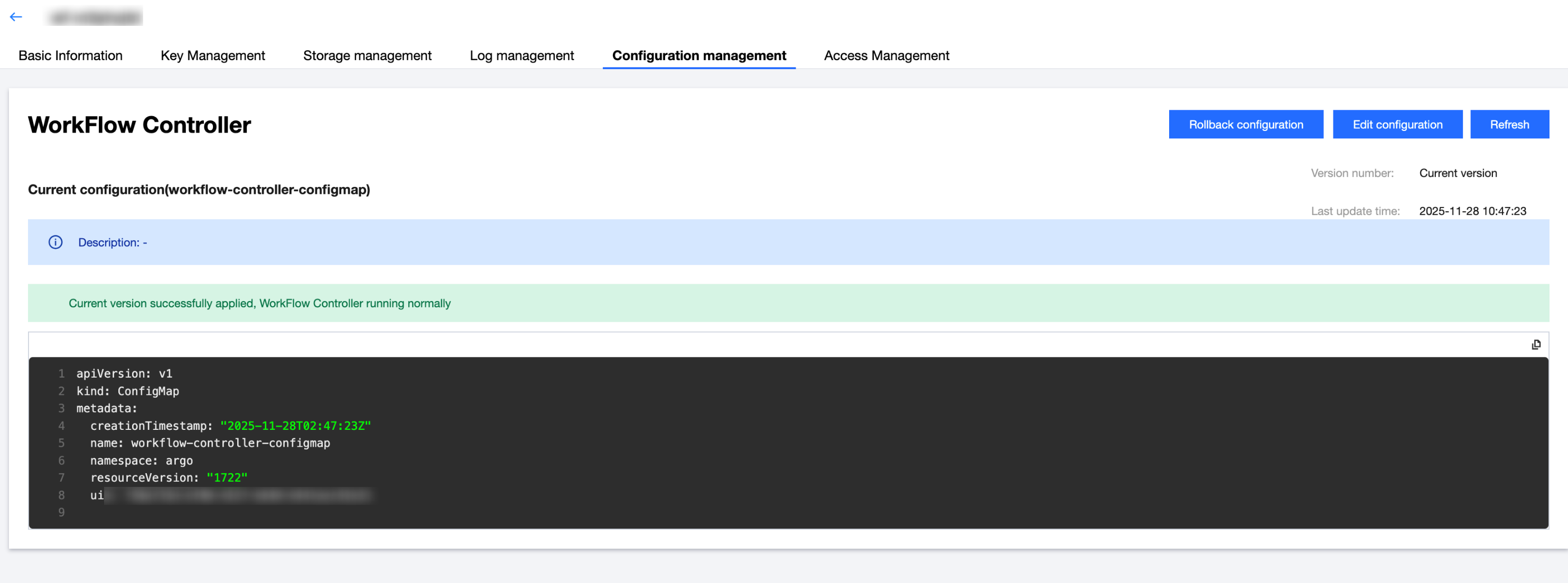Copy configuration with the copy icon
The width and height of the screenshot is (1568, 583).
pyautogui.click(x=1536, y=344)
